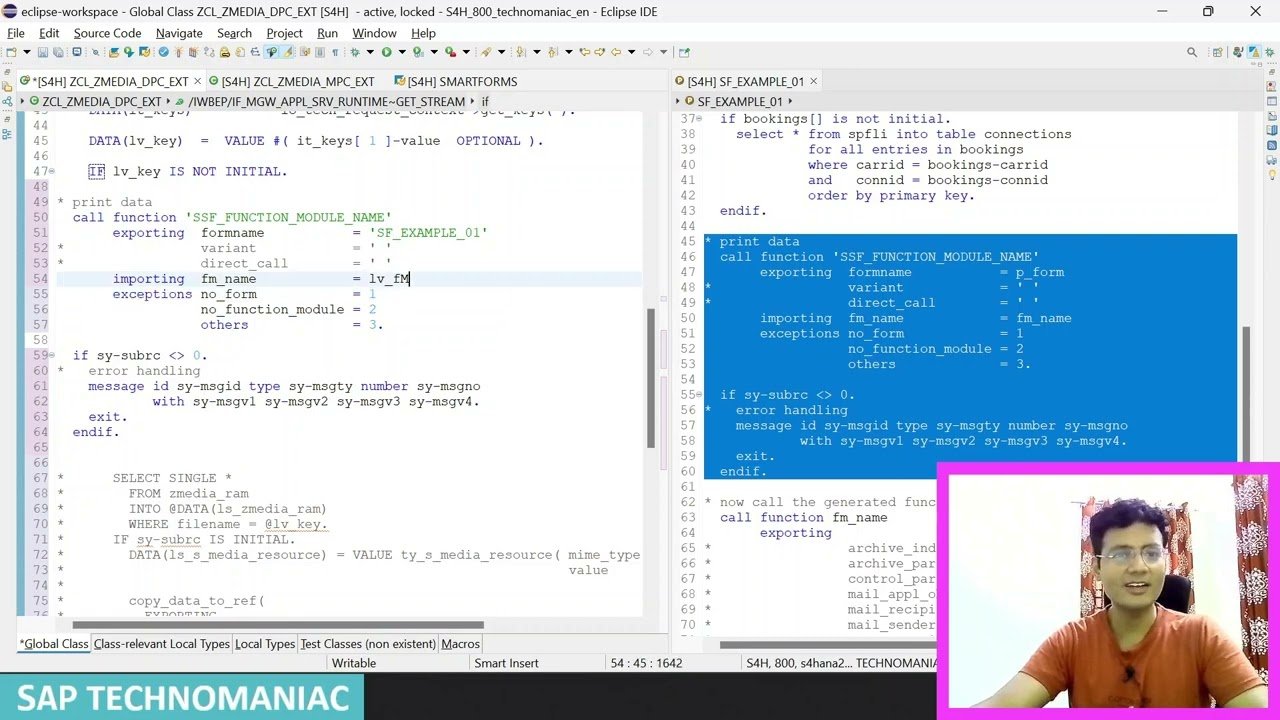The width and height of the screenshot is (1280, 720).
Task: Close the ZCL_ZMEDIA_DPC_EXT tab
Action: (x=197, y=82)
